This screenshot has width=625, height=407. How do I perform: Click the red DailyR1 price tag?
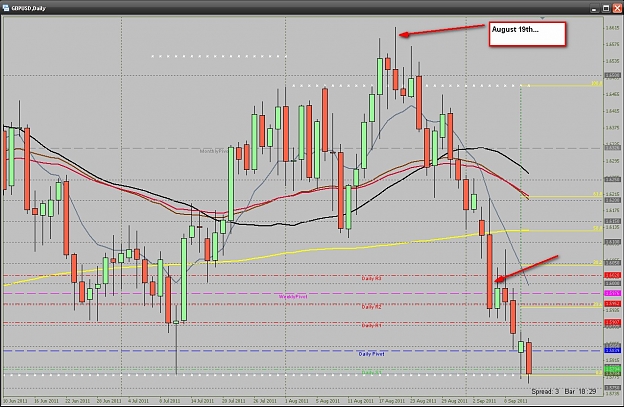(x=613, y=322)
